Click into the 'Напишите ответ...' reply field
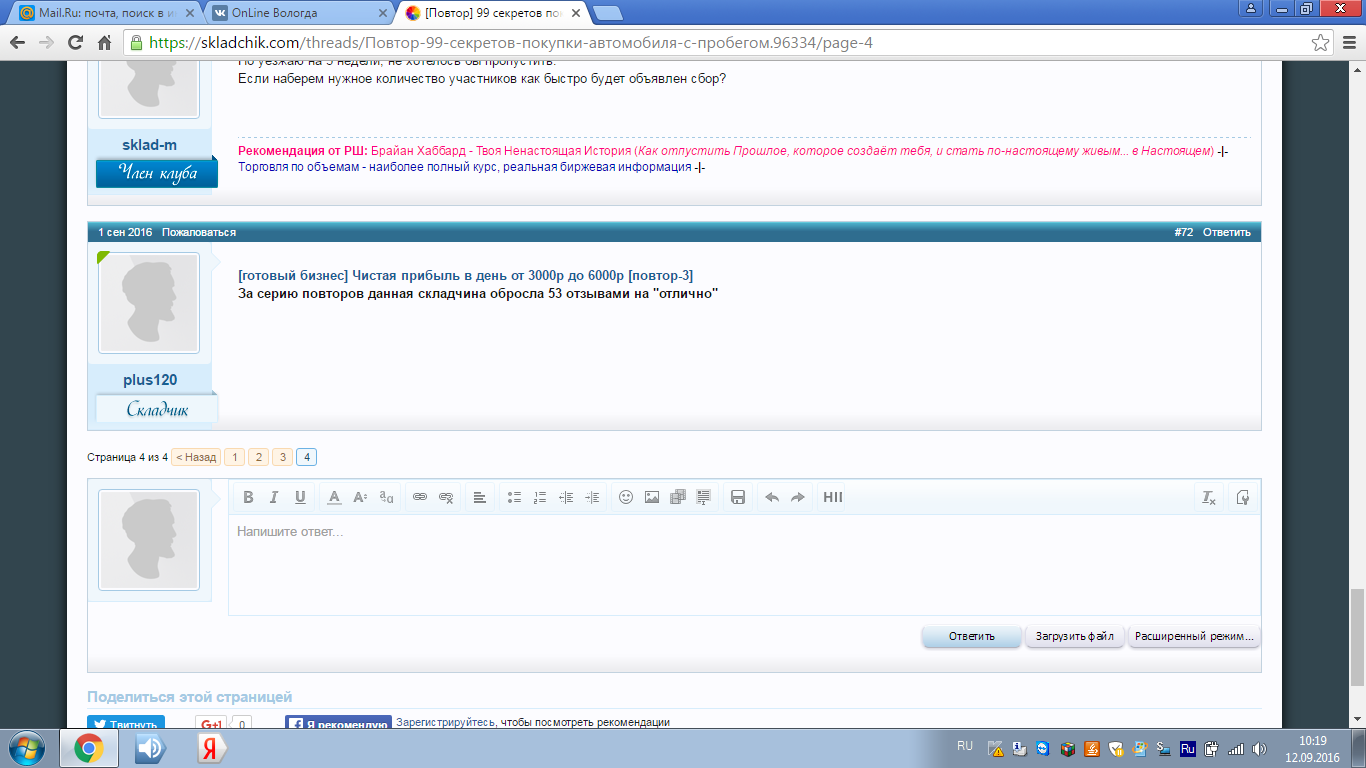Viewport: 1366px width, 768px height. pos(744,564)
